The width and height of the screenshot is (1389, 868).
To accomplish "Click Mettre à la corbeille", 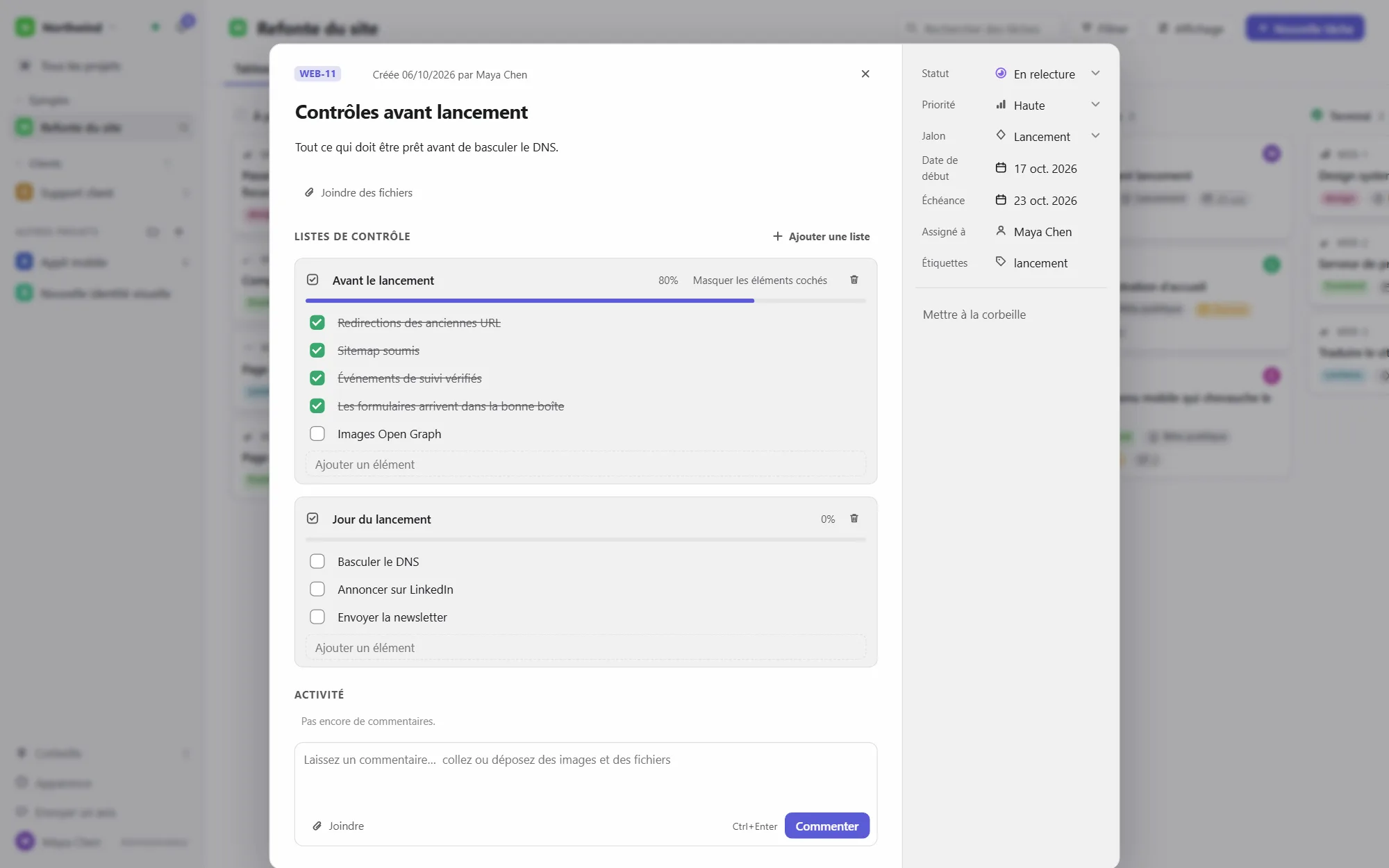I will tap(974, 315).
